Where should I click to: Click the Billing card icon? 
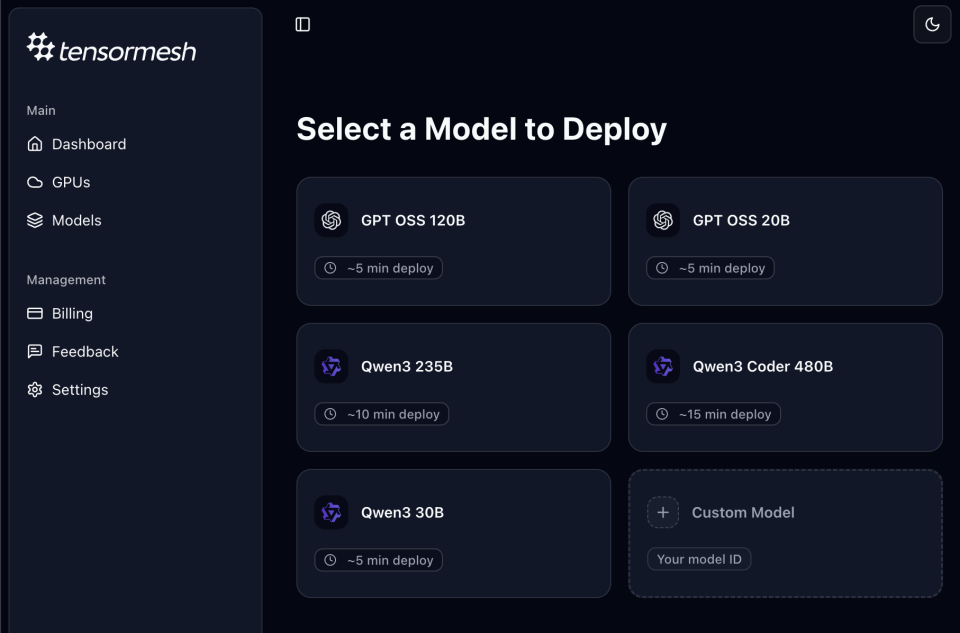click(35, 313)
